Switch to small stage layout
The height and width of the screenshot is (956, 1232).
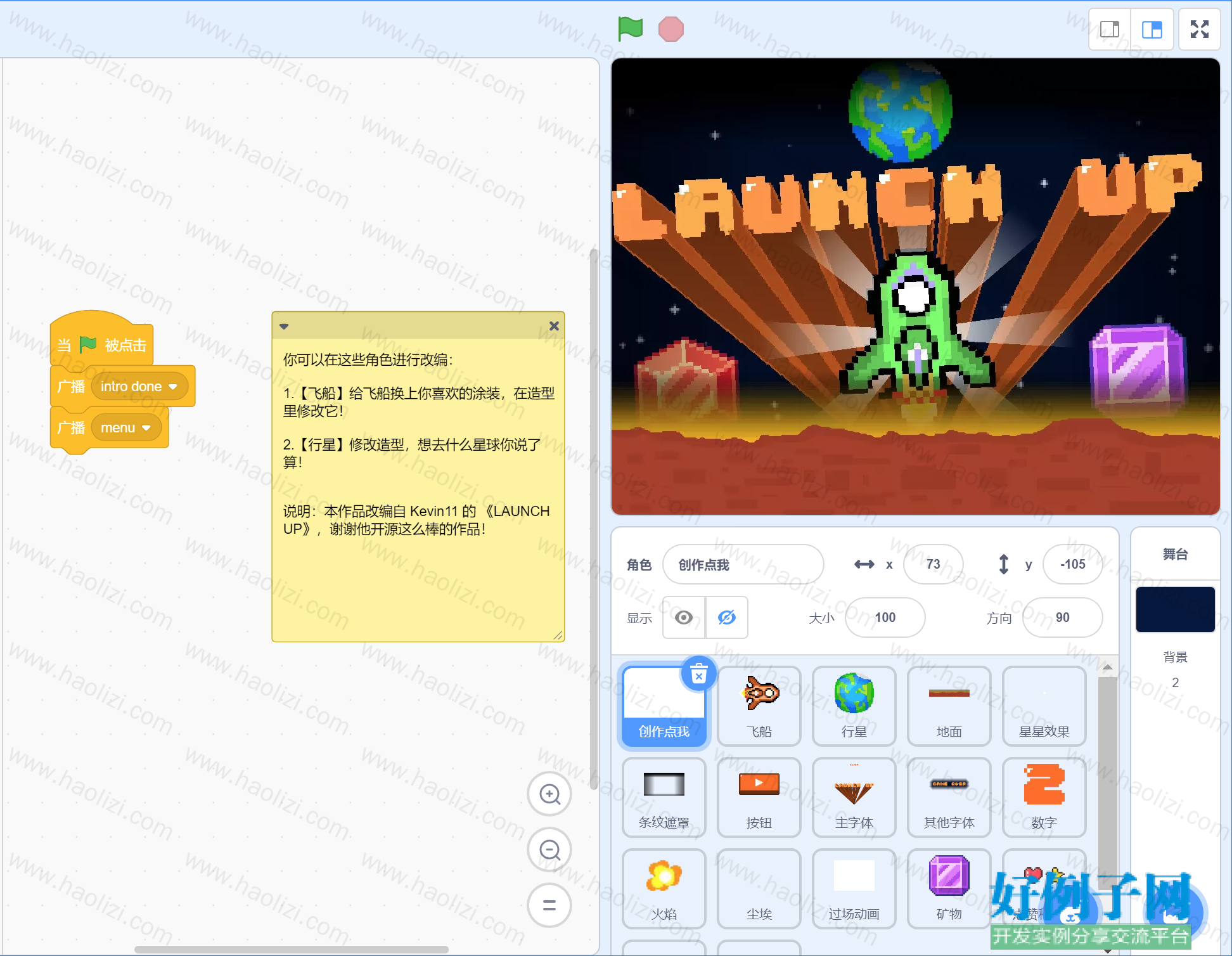[x=1110, y=29]
